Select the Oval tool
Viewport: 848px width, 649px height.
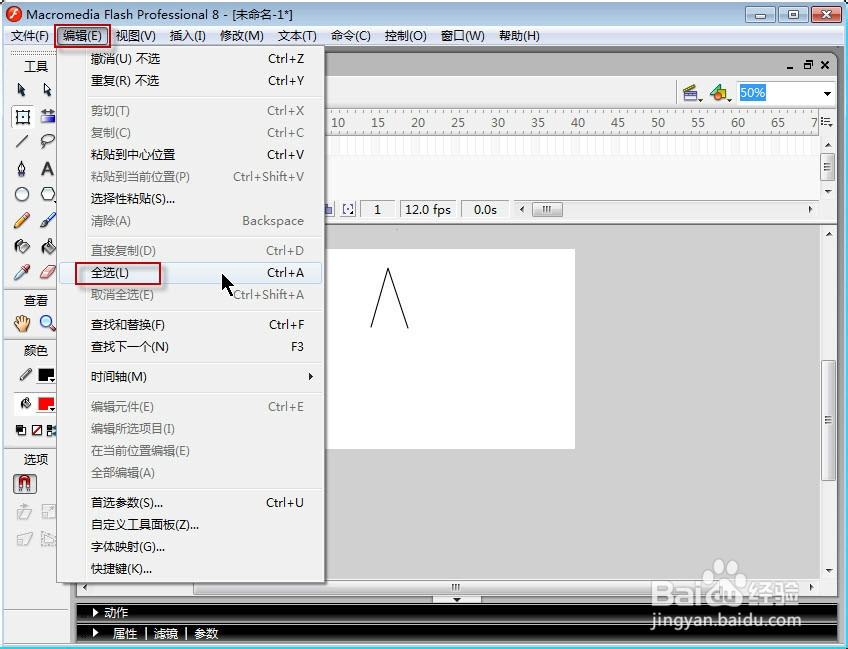pos(22,194)
